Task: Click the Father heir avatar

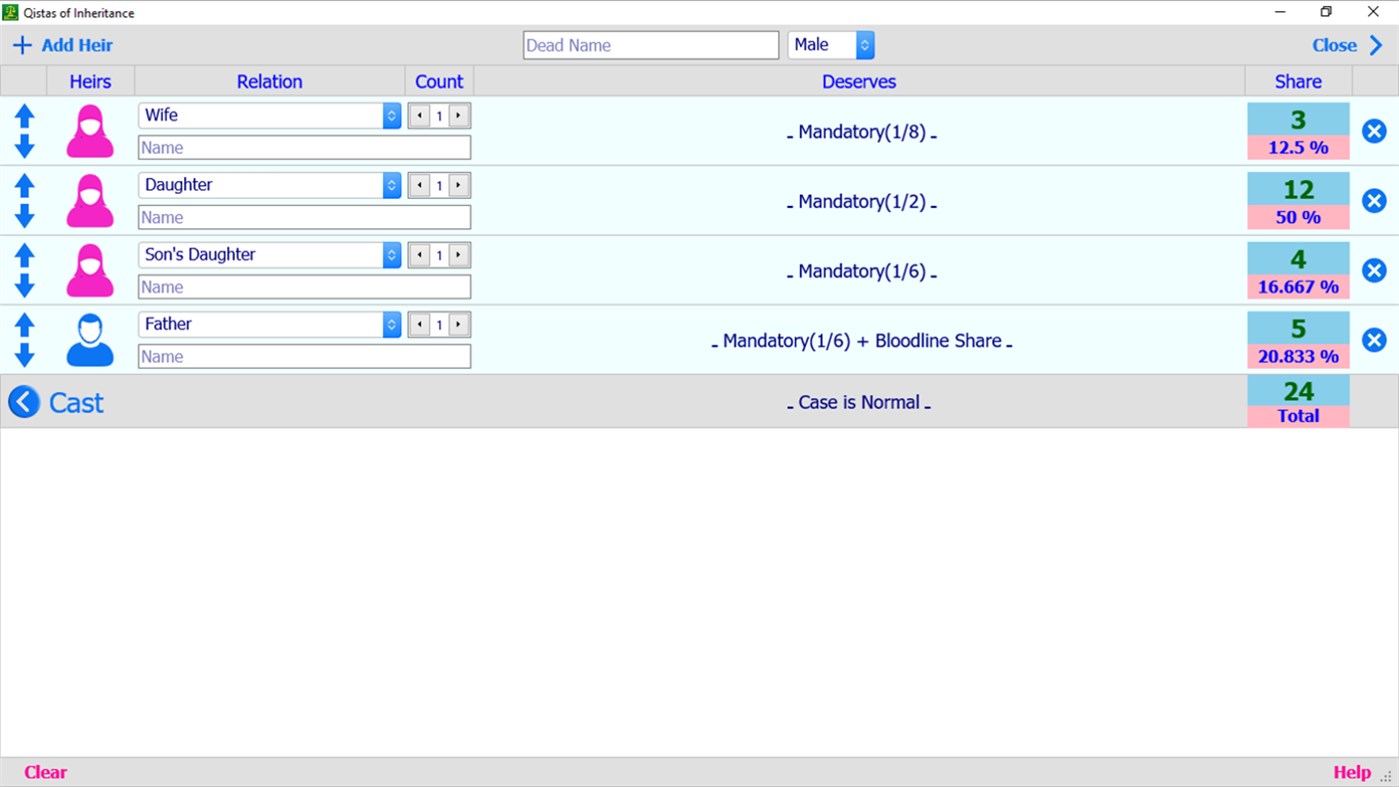Action: (89, 339)
